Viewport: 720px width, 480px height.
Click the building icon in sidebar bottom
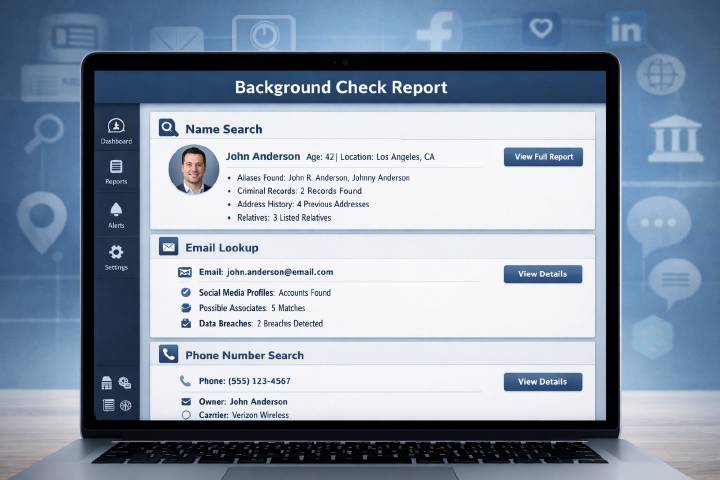click(x=108, y=383)
